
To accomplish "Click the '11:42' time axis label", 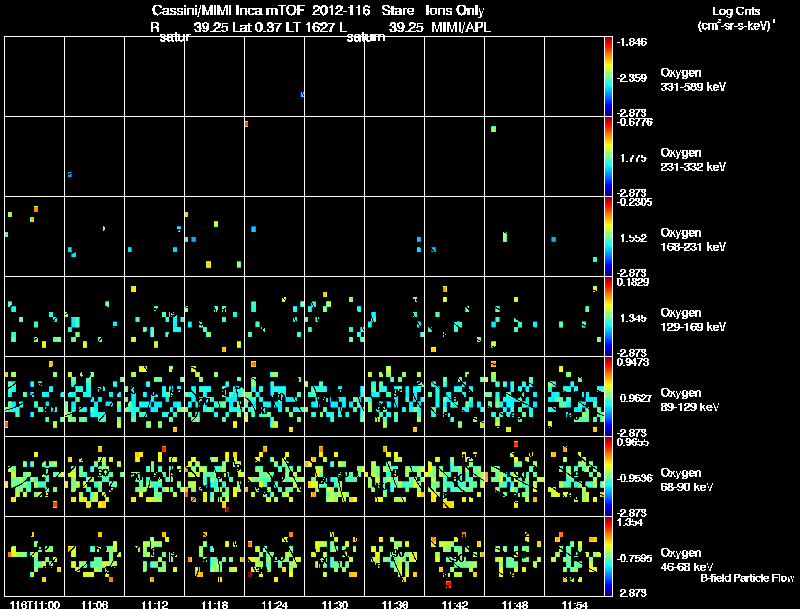I will pos(455,604).
